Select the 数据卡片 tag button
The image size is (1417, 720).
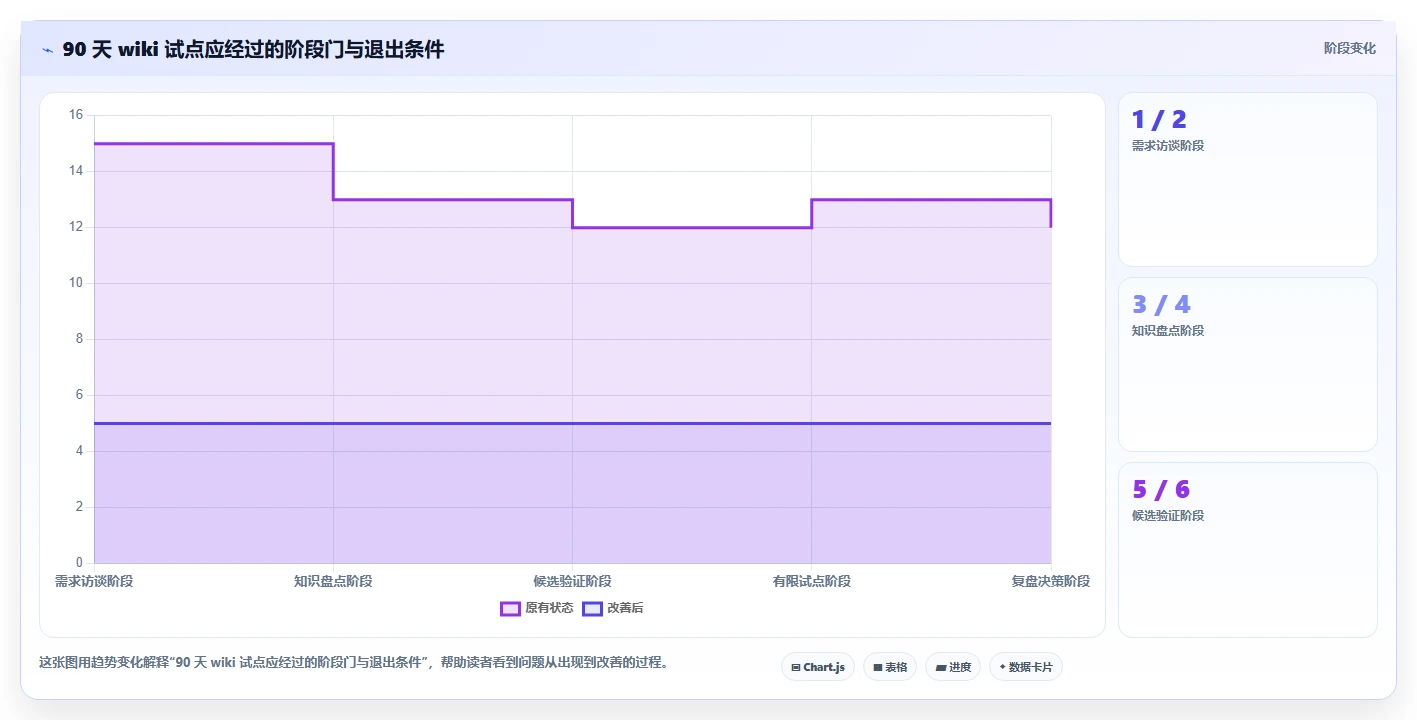[x=1026, y=667]
